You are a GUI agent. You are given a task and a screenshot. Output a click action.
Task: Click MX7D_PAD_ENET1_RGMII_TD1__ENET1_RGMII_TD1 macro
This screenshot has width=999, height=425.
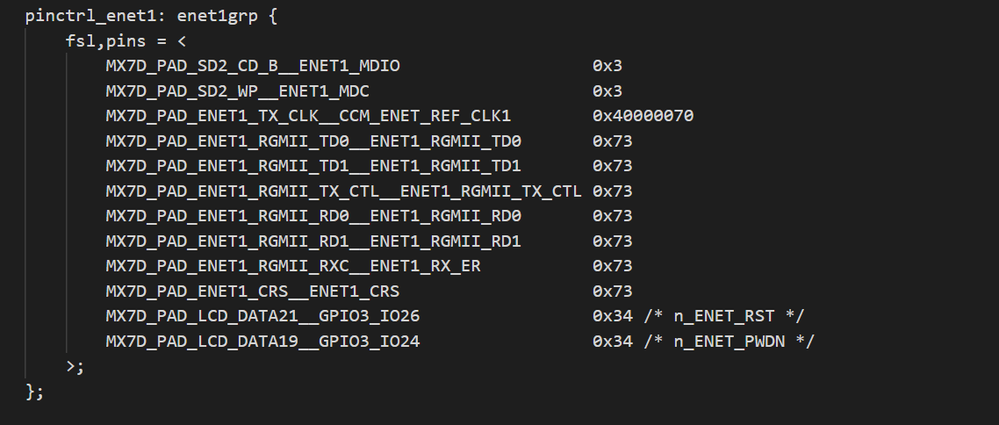[313, 166]
